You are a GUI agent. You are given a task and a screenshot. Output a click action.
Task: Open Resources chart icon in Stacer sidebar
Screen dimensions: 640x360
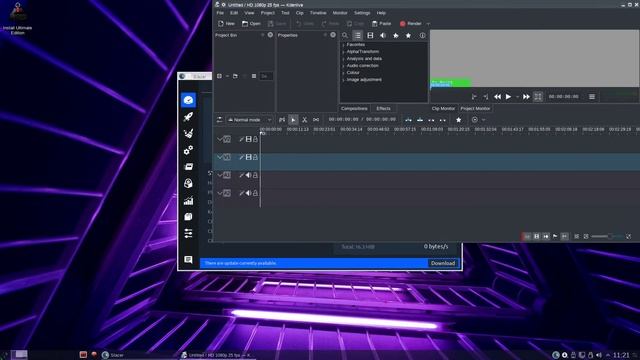pos(188,200)
